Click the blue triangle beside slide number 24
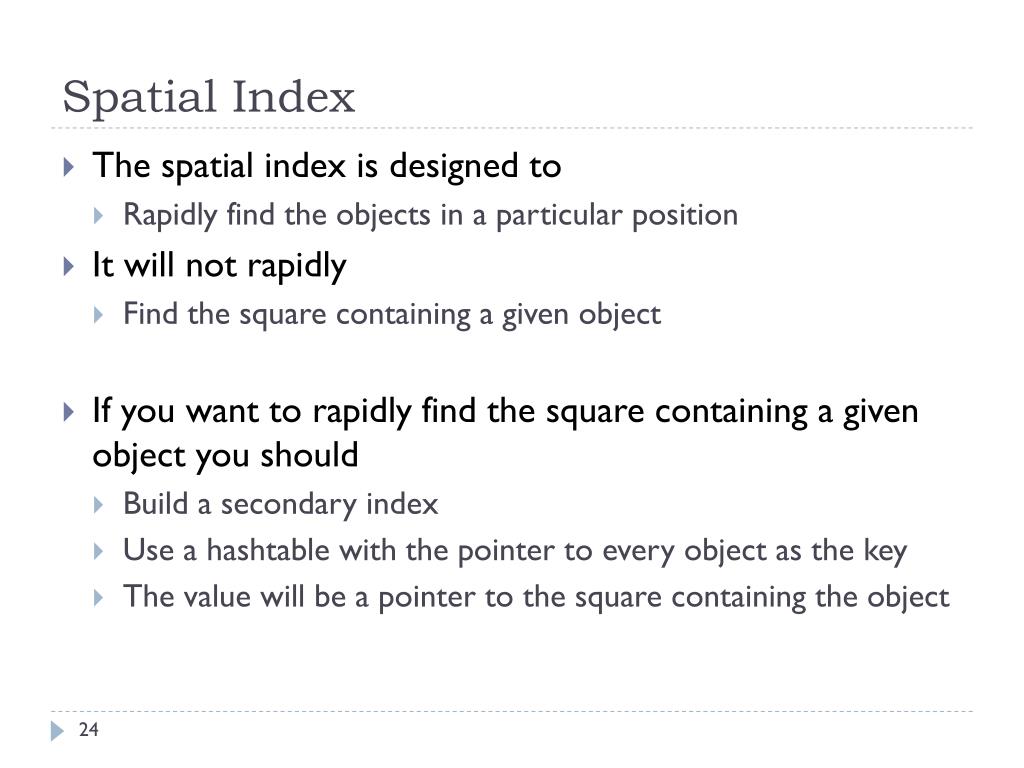The image size is (1024, 768). pyautogui.click(x=57, y=731)
